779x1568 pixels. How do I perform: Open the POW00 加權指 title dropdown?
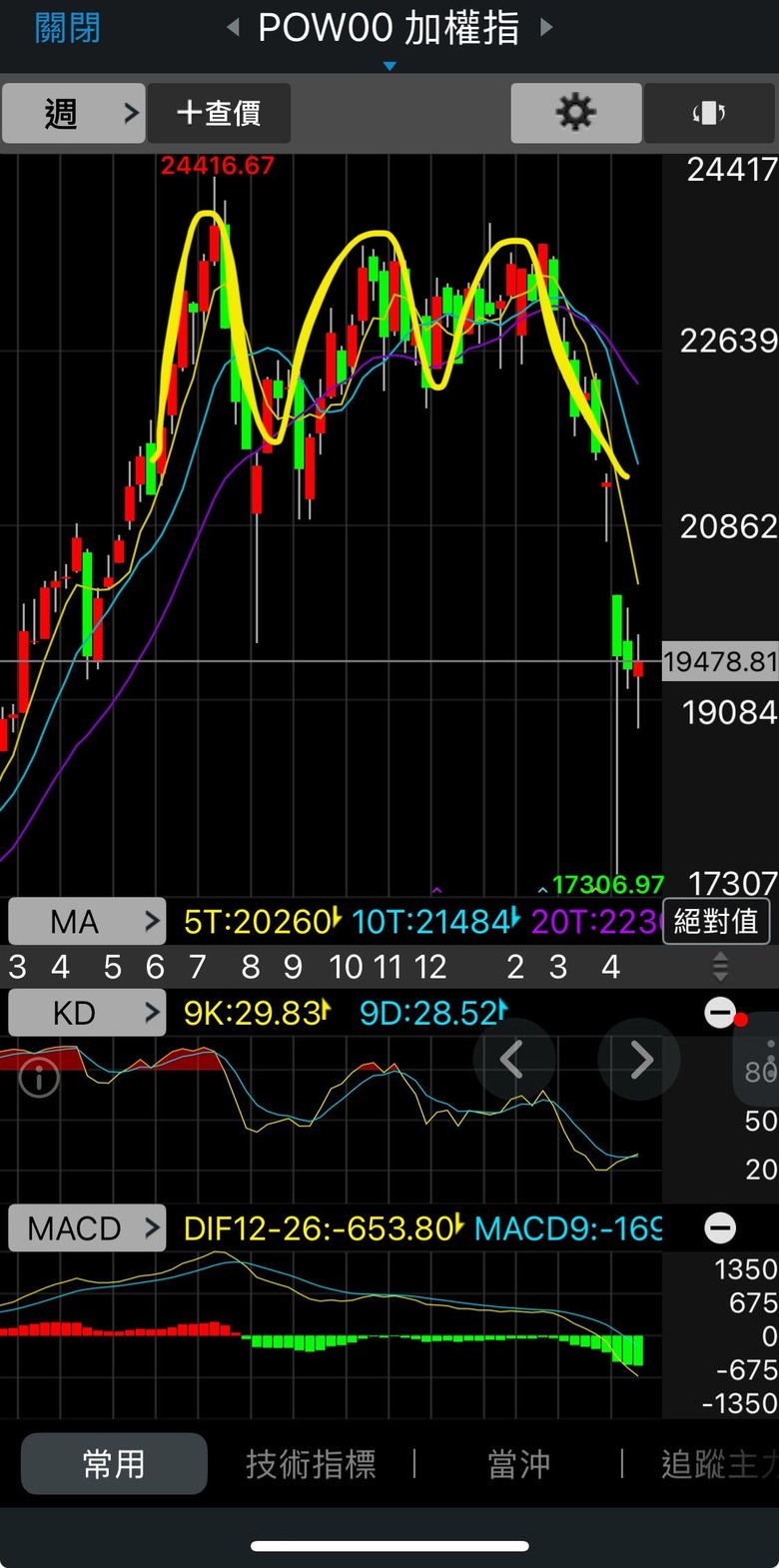(389, 30)
